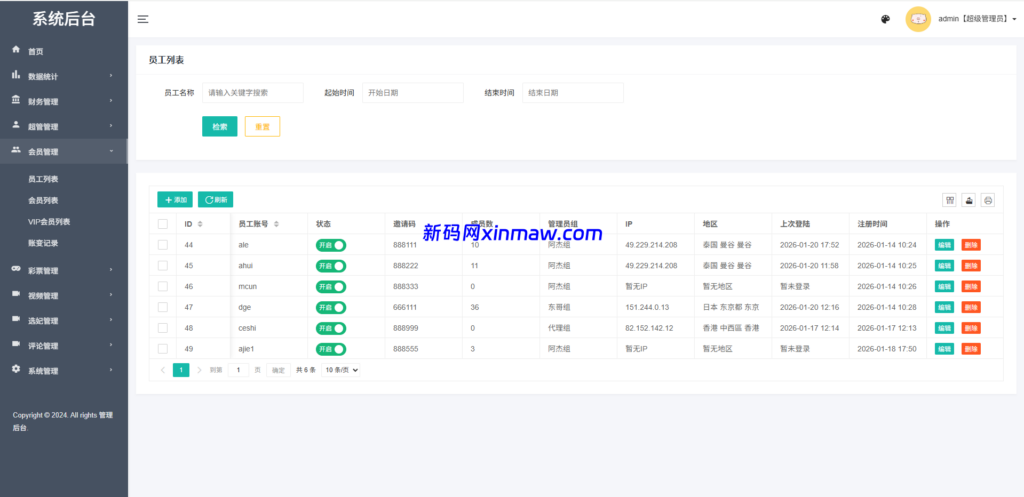The image size is (1024, 497).
Task: Open the 起始时间 start date field
Action: point(413,93)
